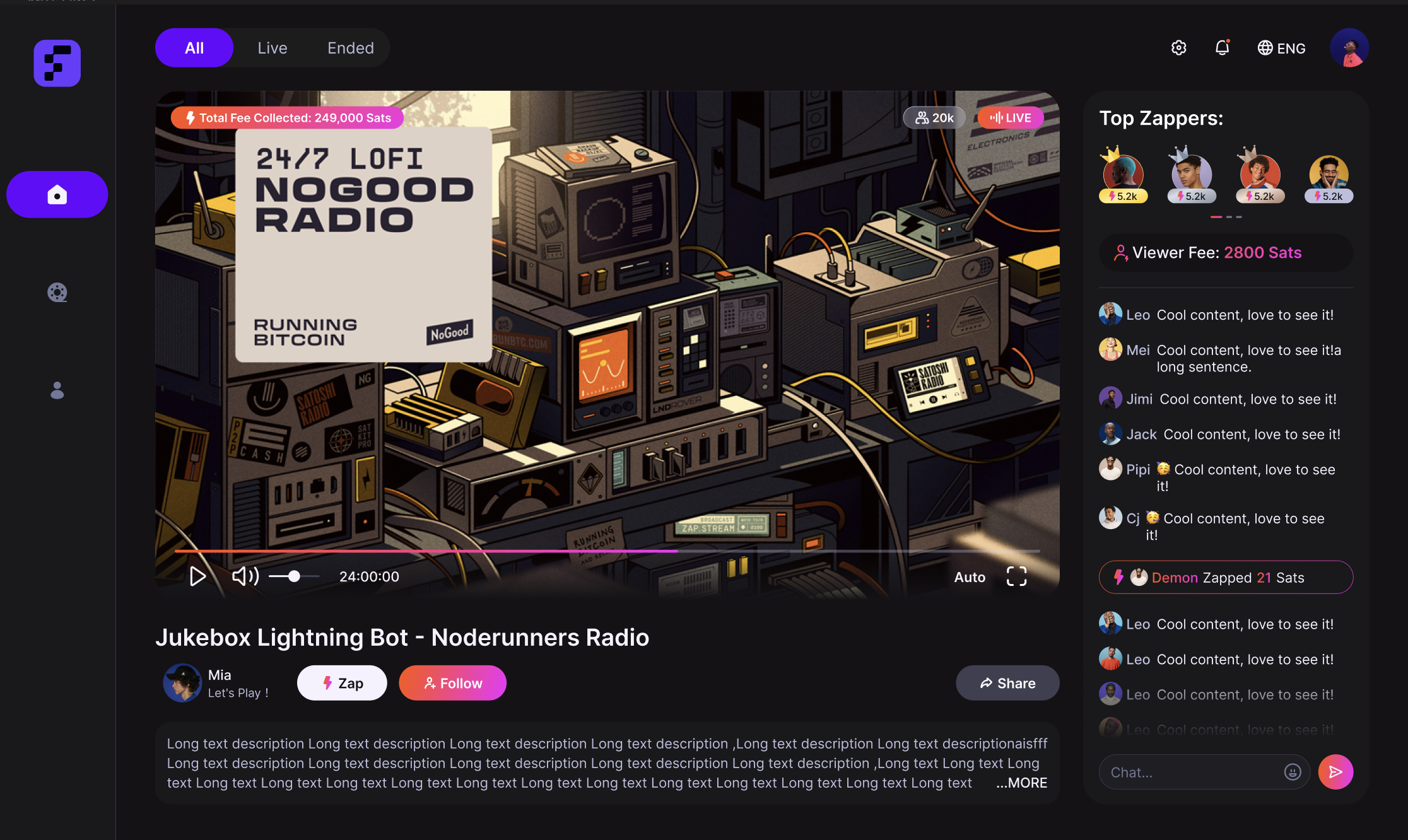This screenshot has height=840, width=1408.
Task: Expand description with ...MORE
Action: tap(1021, 783)
